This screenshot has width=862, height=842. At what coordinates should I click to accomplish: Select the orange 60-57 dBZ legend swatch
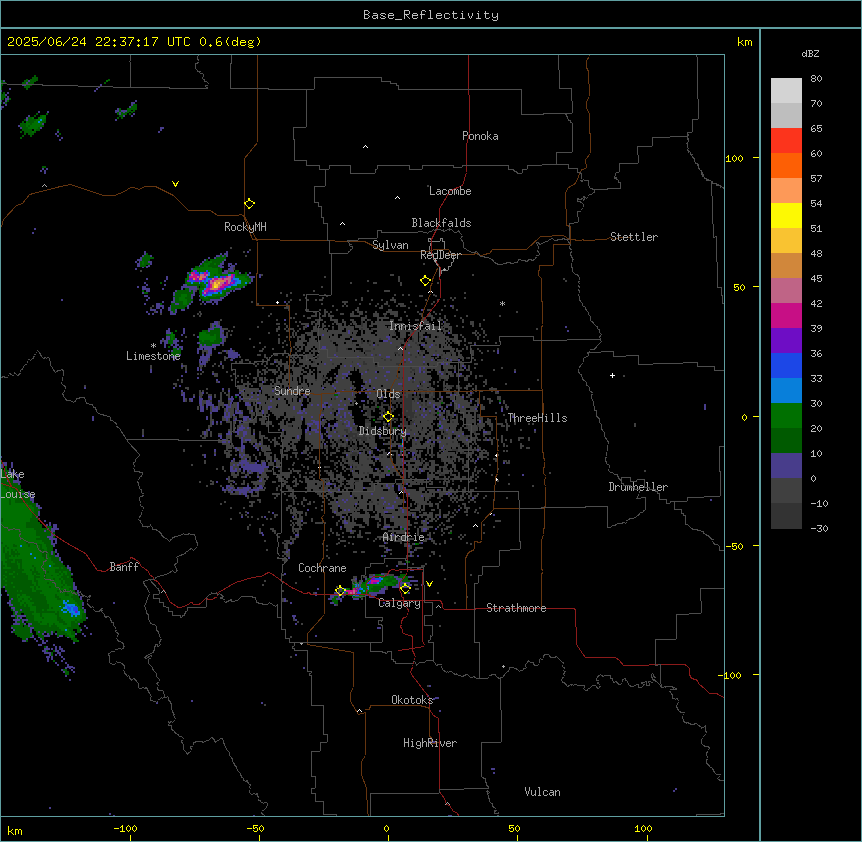786,165
